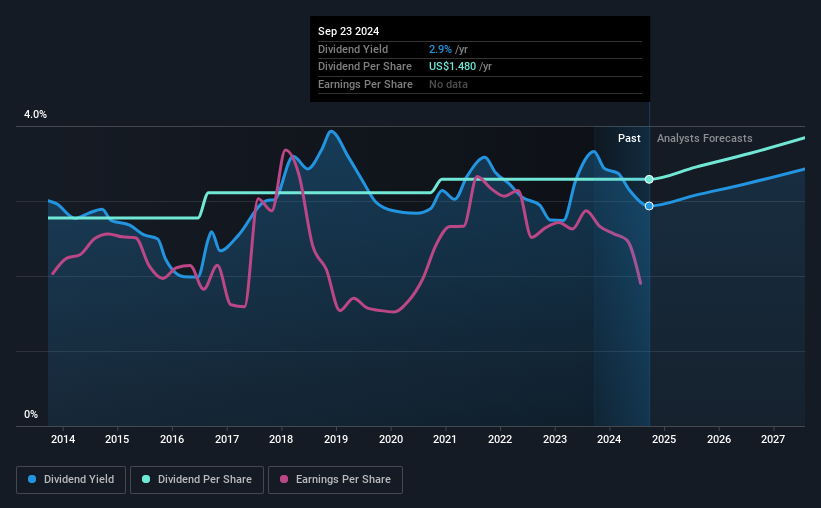Click the teal Dividend Per Share legend dot
This screenshot has width=821, height=508.
coord(146,479)
